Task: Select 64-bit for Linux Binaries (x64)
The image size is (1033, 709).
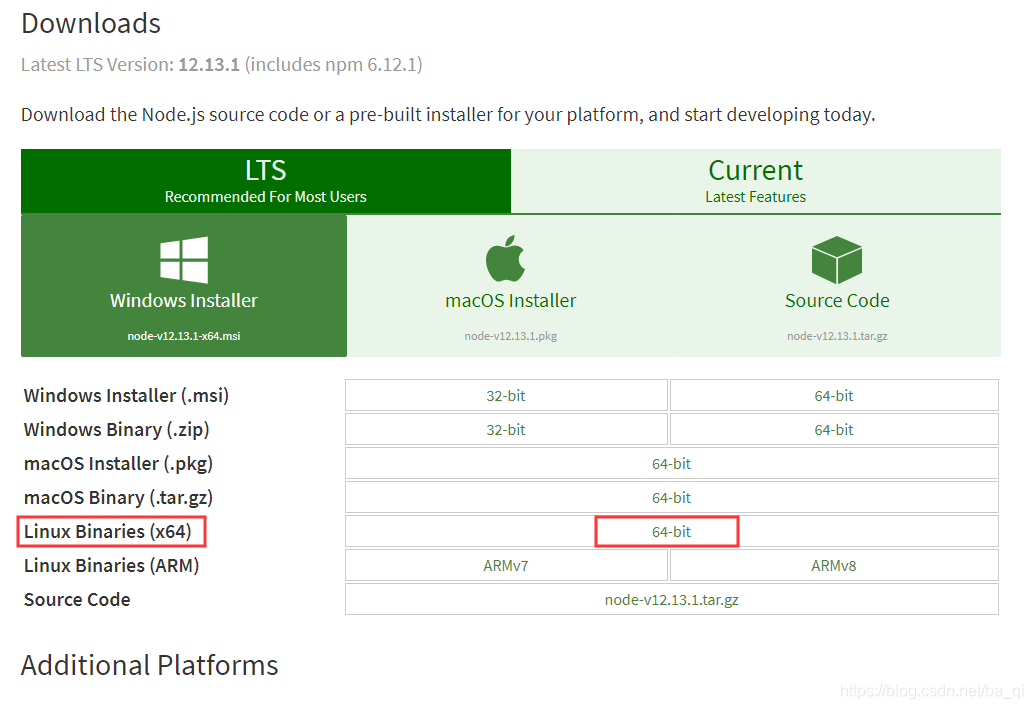Action: (x=671, y=532)
